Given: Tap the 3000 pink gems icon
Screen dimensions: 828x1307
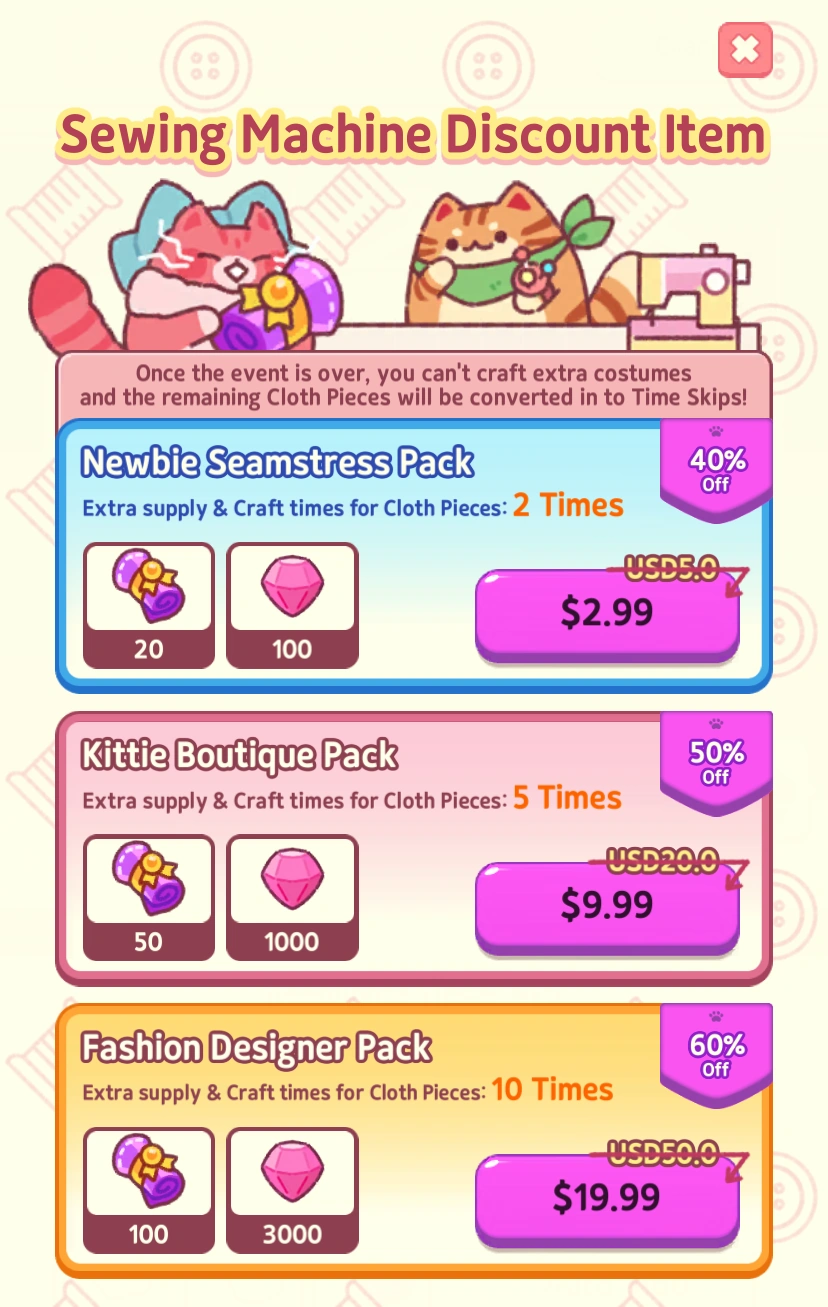Looking at the screenshot, I should 292,1190.
